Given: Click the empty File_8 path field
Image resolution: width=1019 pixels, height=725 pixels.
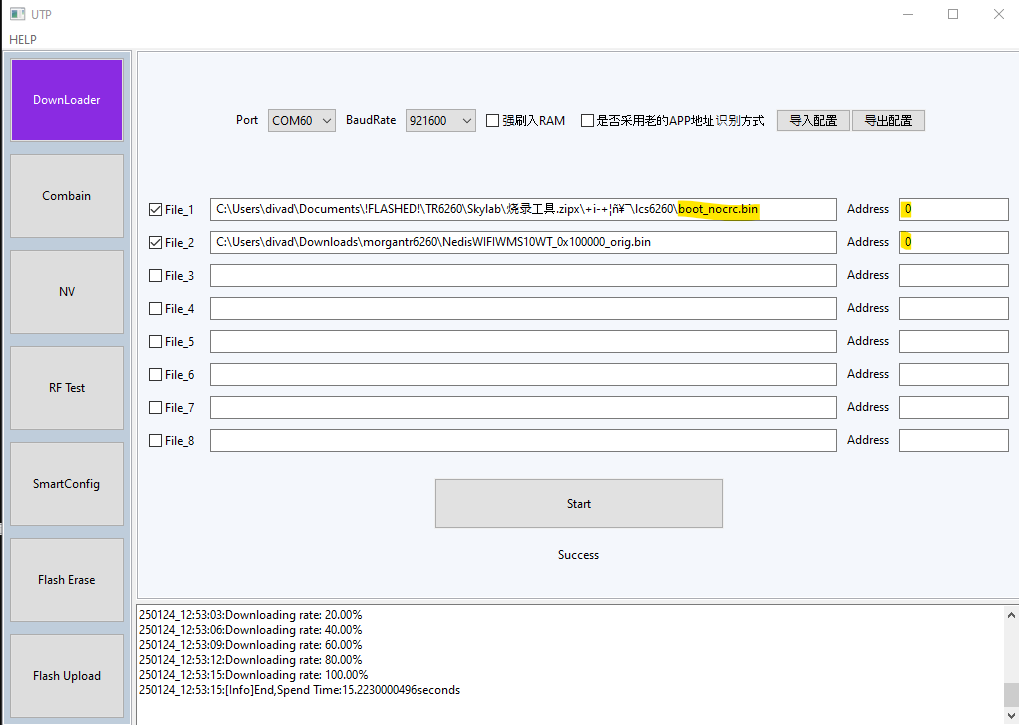Looking at the screenshot, I should [523, 440].
